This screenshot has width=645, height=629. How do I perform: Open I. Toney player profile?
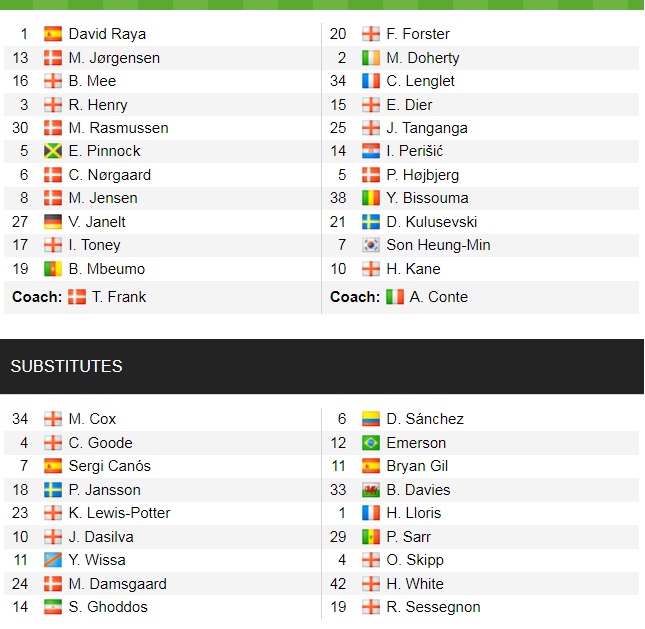coord(94,245)
